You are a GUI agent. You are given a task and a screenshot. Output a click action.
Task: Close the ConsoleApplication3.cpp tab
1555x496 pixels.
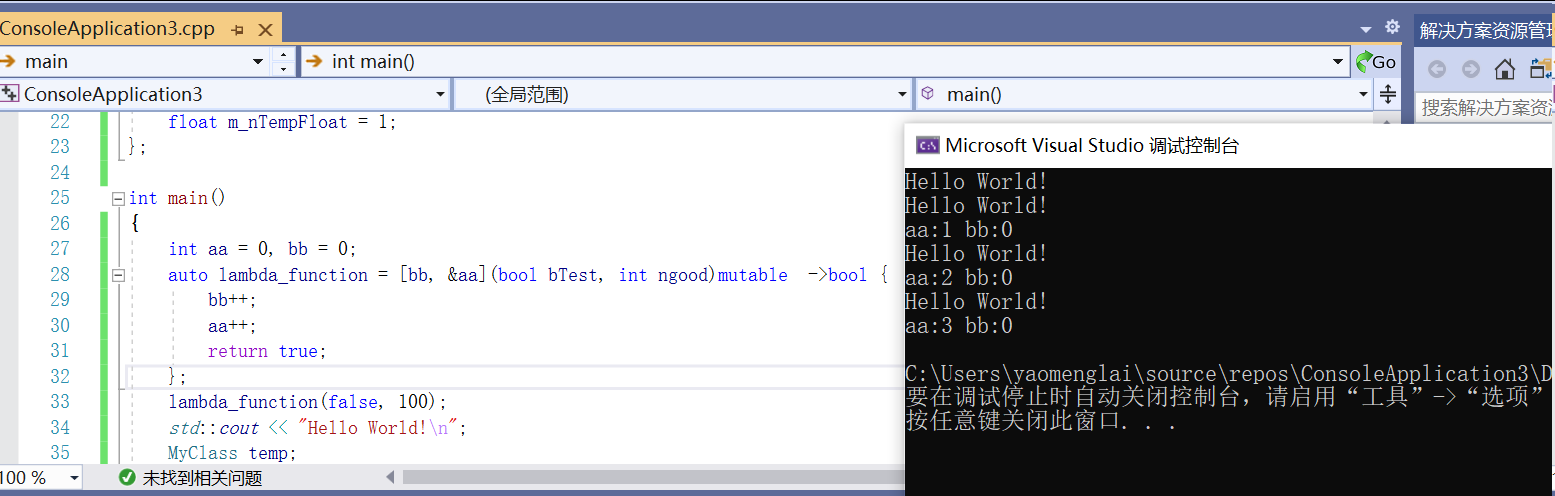pos(265,30)
